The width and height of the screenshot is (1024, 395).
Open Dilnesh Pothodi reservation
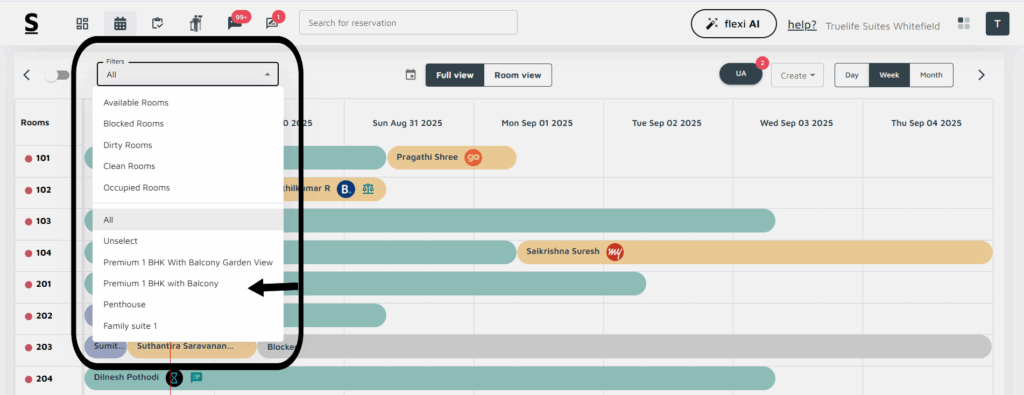tap(430, 378)
